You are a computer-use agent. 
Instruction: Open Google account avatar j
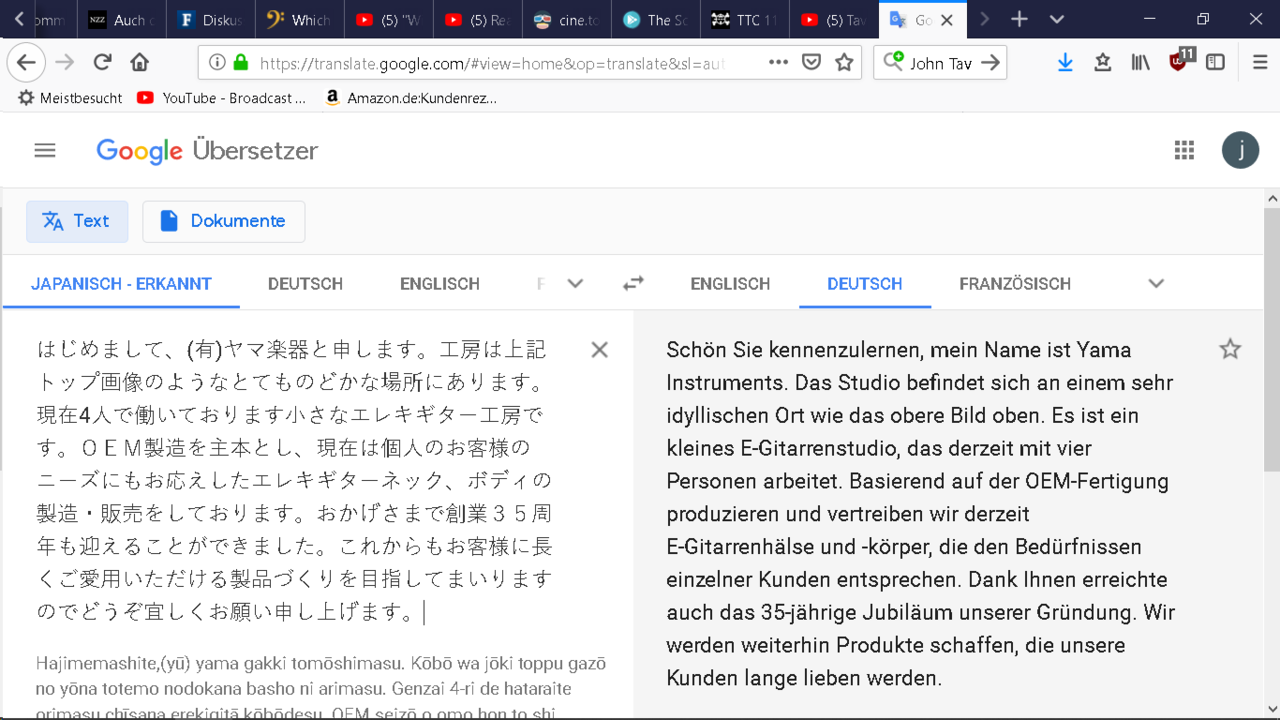click(x=1240, y=150)
